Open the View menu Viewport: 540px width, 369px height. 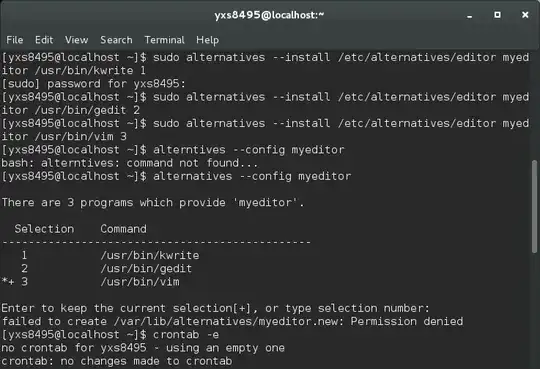pos(76,40)
